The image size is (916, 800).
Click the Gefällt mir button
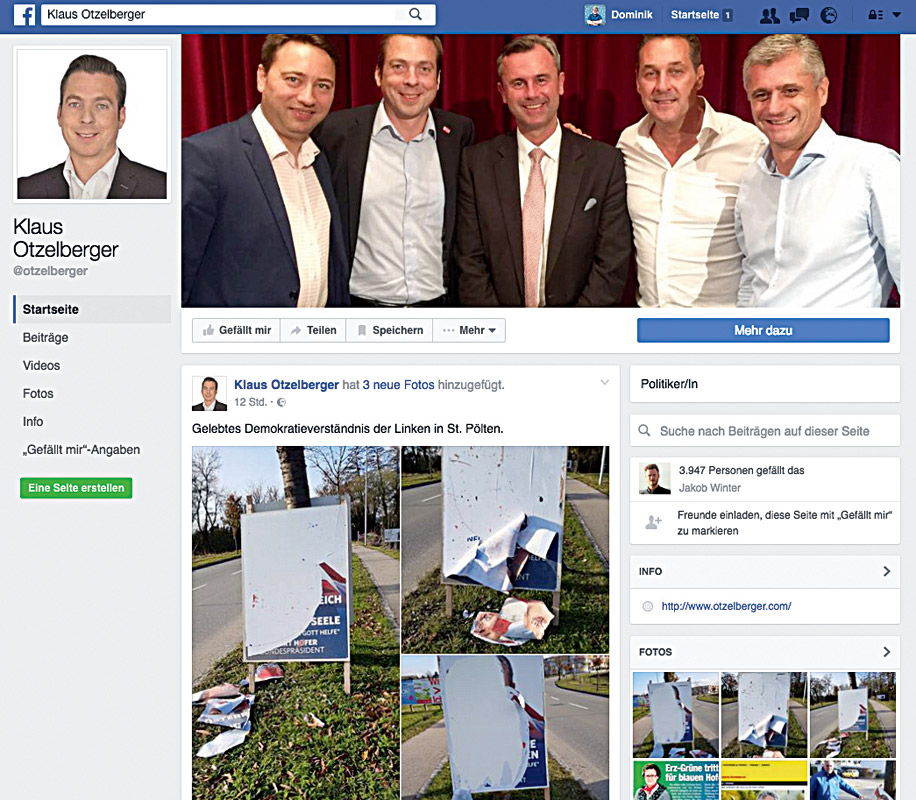tap(237, 330)
